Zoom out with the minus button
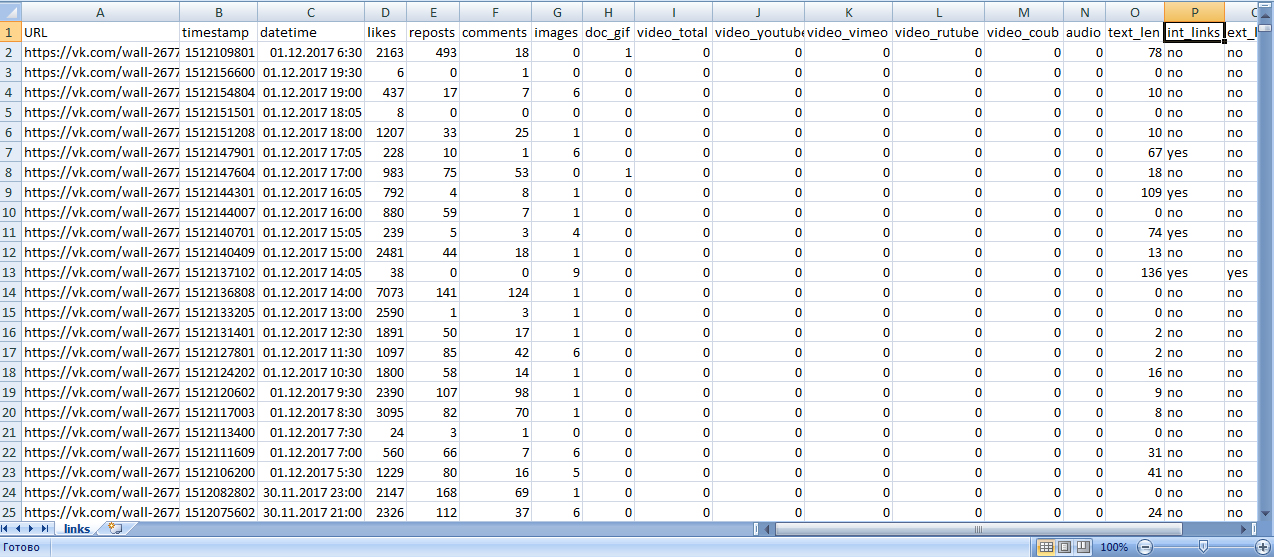Screen dimensions: 1274x557 tap(1144, 547)
